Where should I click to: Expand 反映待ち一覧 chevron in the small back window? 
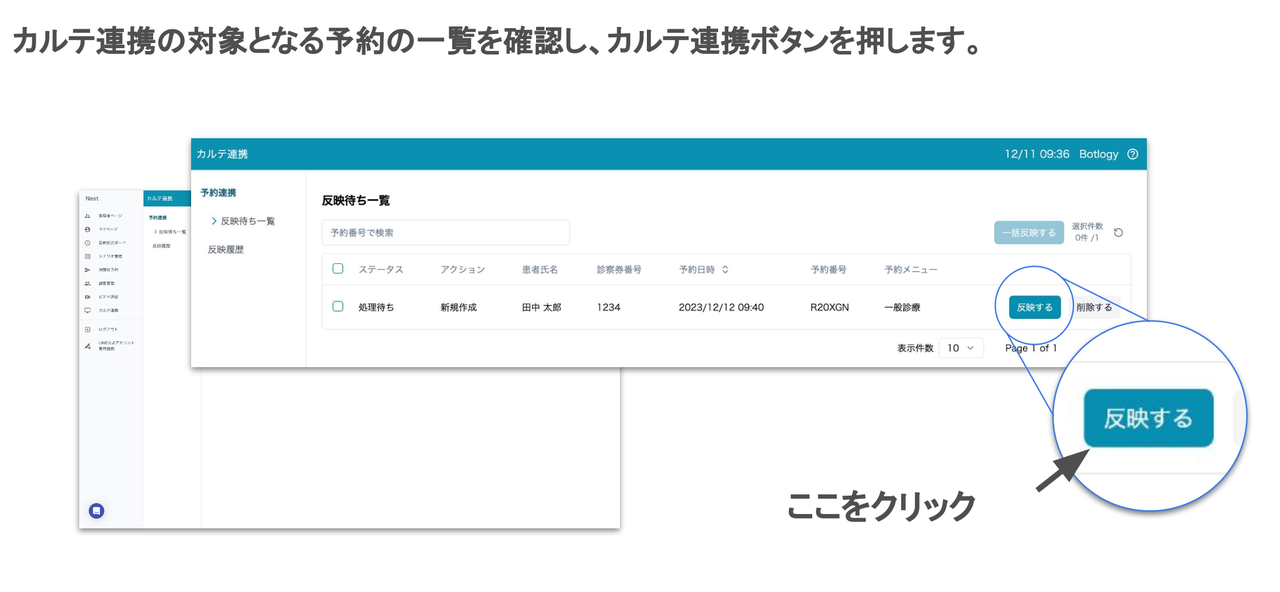155,232
